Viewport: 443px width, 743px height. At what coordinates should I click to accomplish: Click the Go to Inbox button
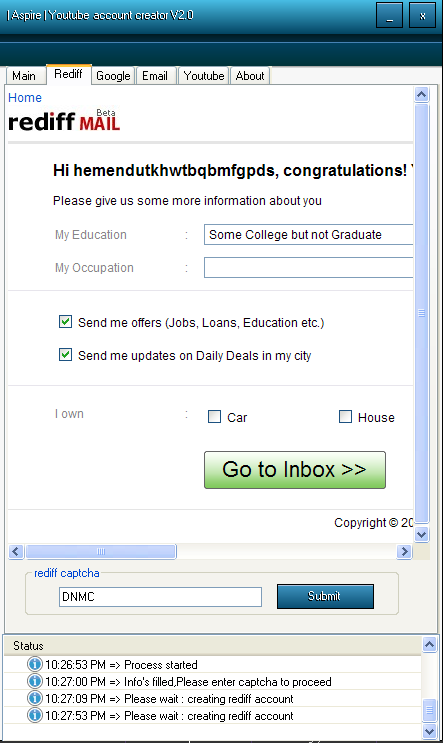(x=295, y=470)
